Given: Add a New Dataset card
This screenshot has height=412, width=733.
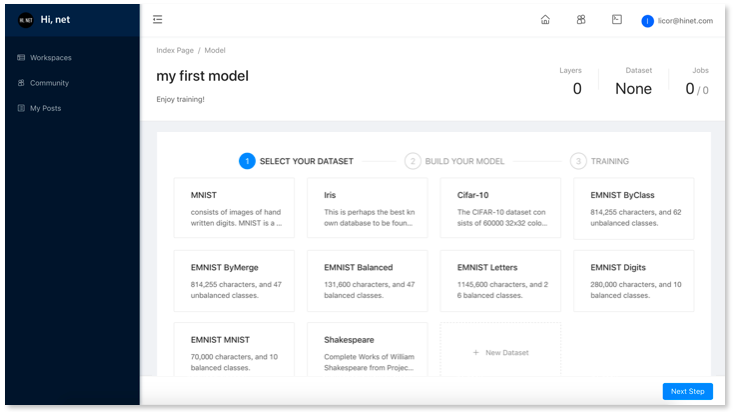Looking at the screenshot, I should point(500,352).
